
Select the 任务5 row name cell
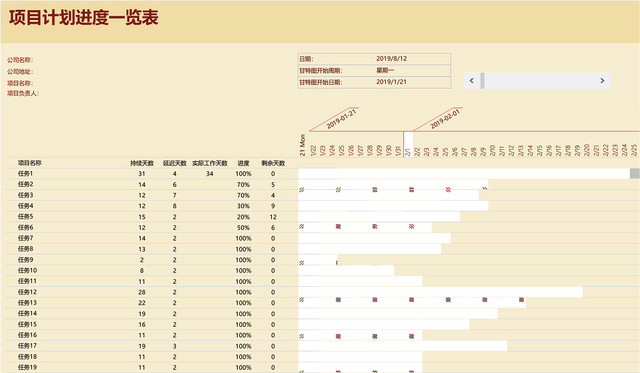click(x=25, y=217)
